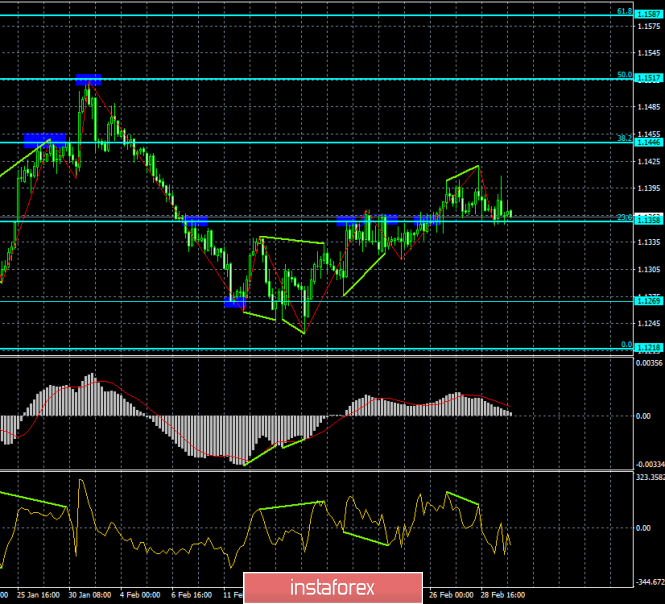Select the blue marker at the 1.1517 peak
This screenshot has height=604, width=665.
[x=88, y=79]
